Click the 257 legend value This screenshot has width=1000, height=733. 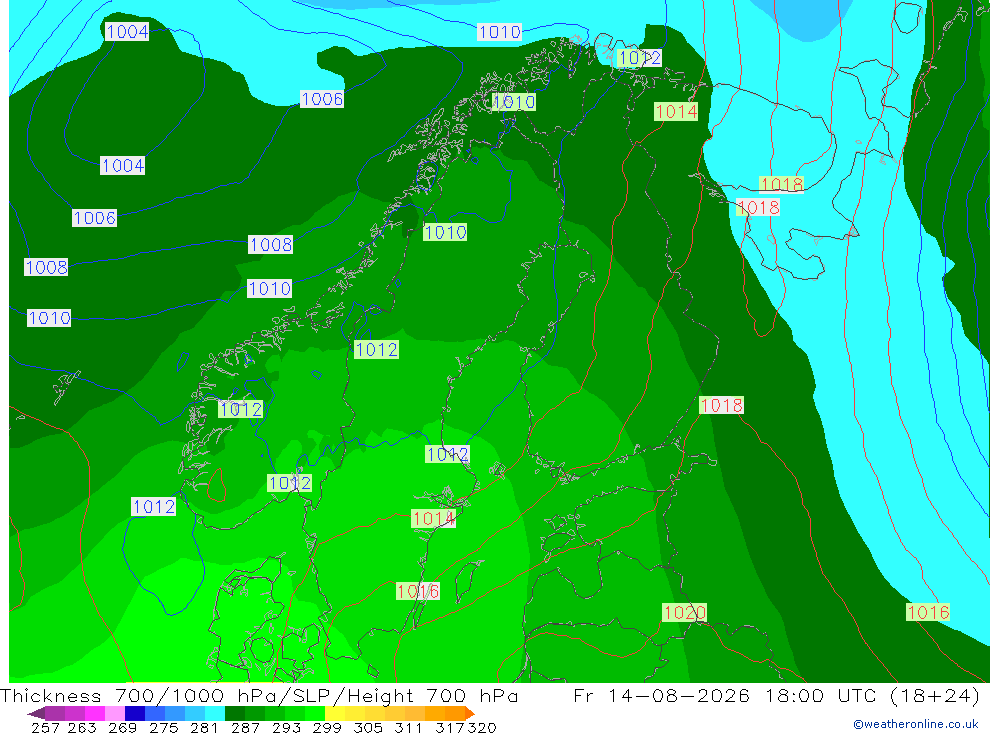click(45, 727)
